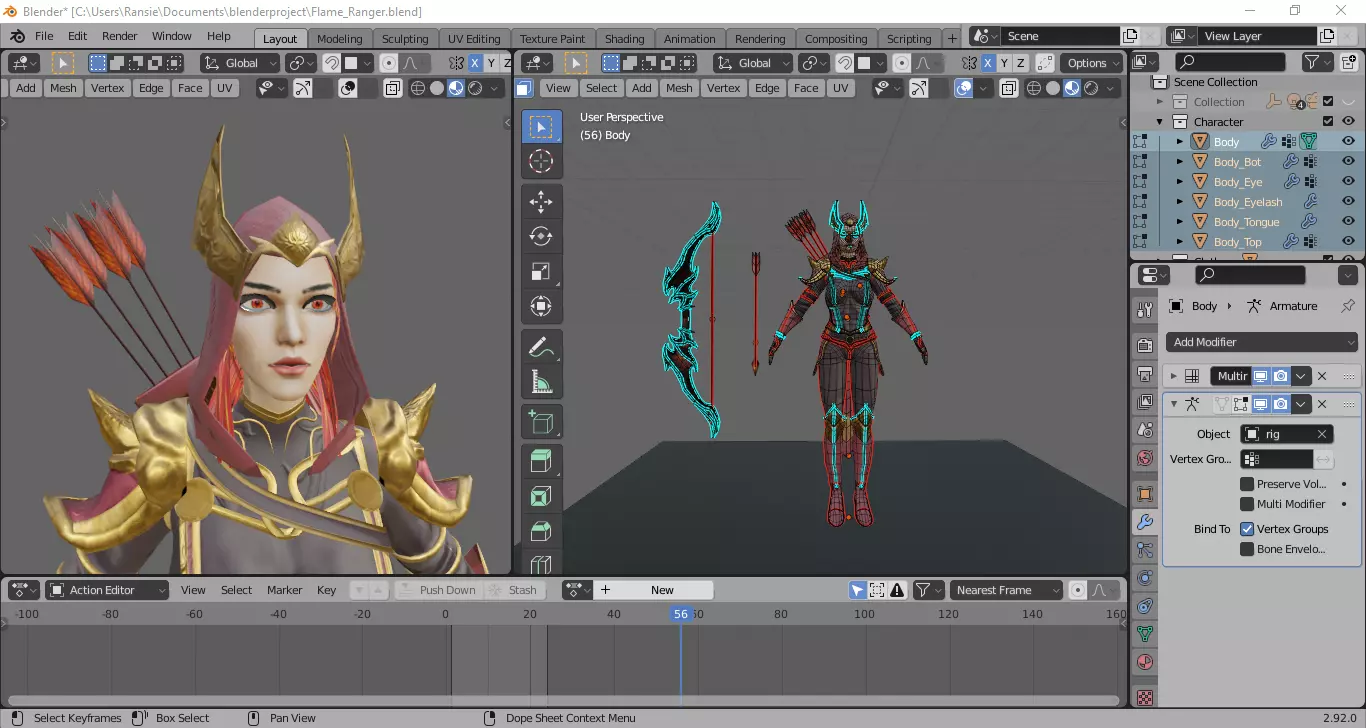
Task: Uncheck Vertex Groups under Bind To
Action: [x=1247, y=529]
